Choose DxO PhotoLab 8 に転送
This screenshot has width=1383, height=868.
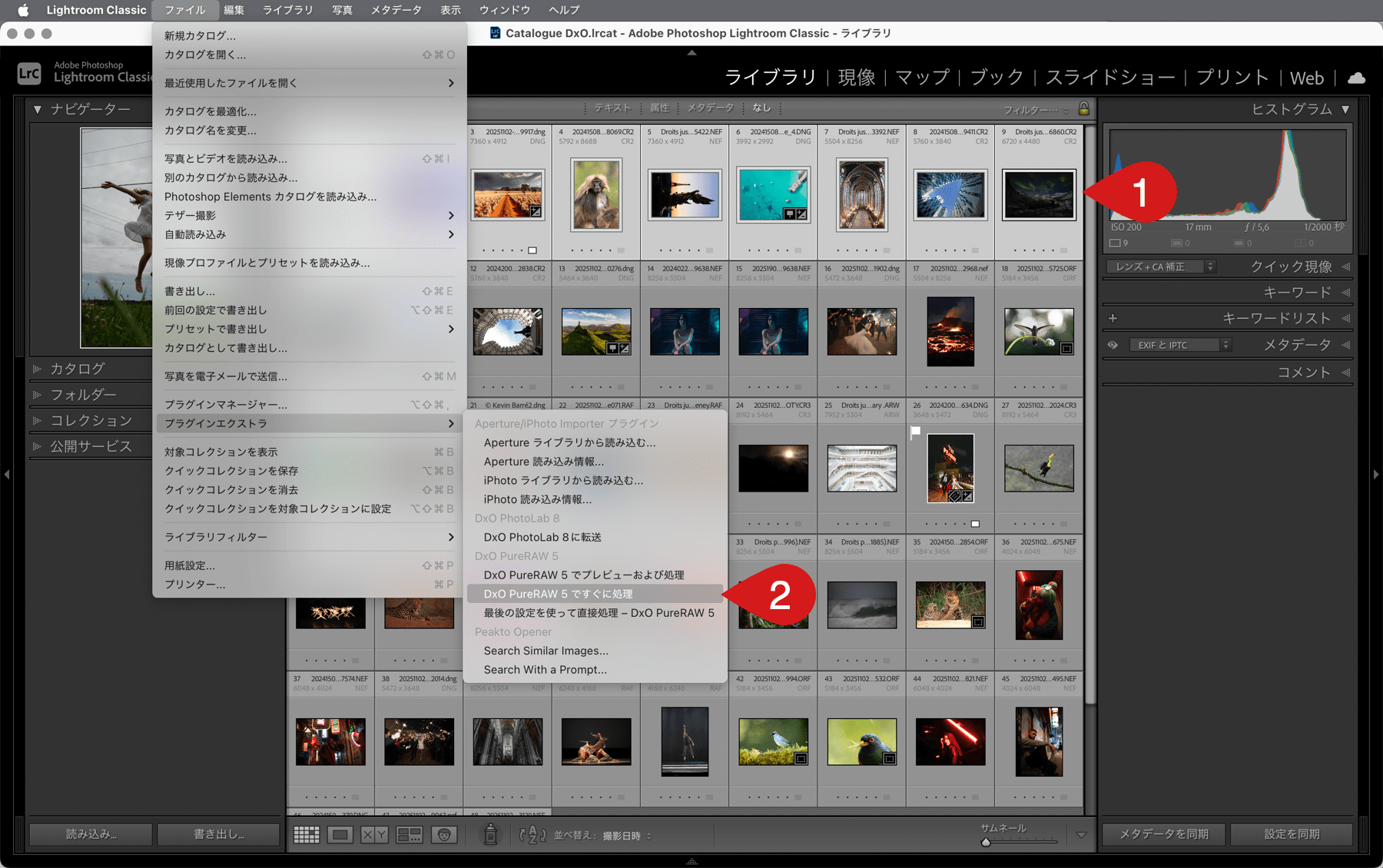click(x=595, y=537)
